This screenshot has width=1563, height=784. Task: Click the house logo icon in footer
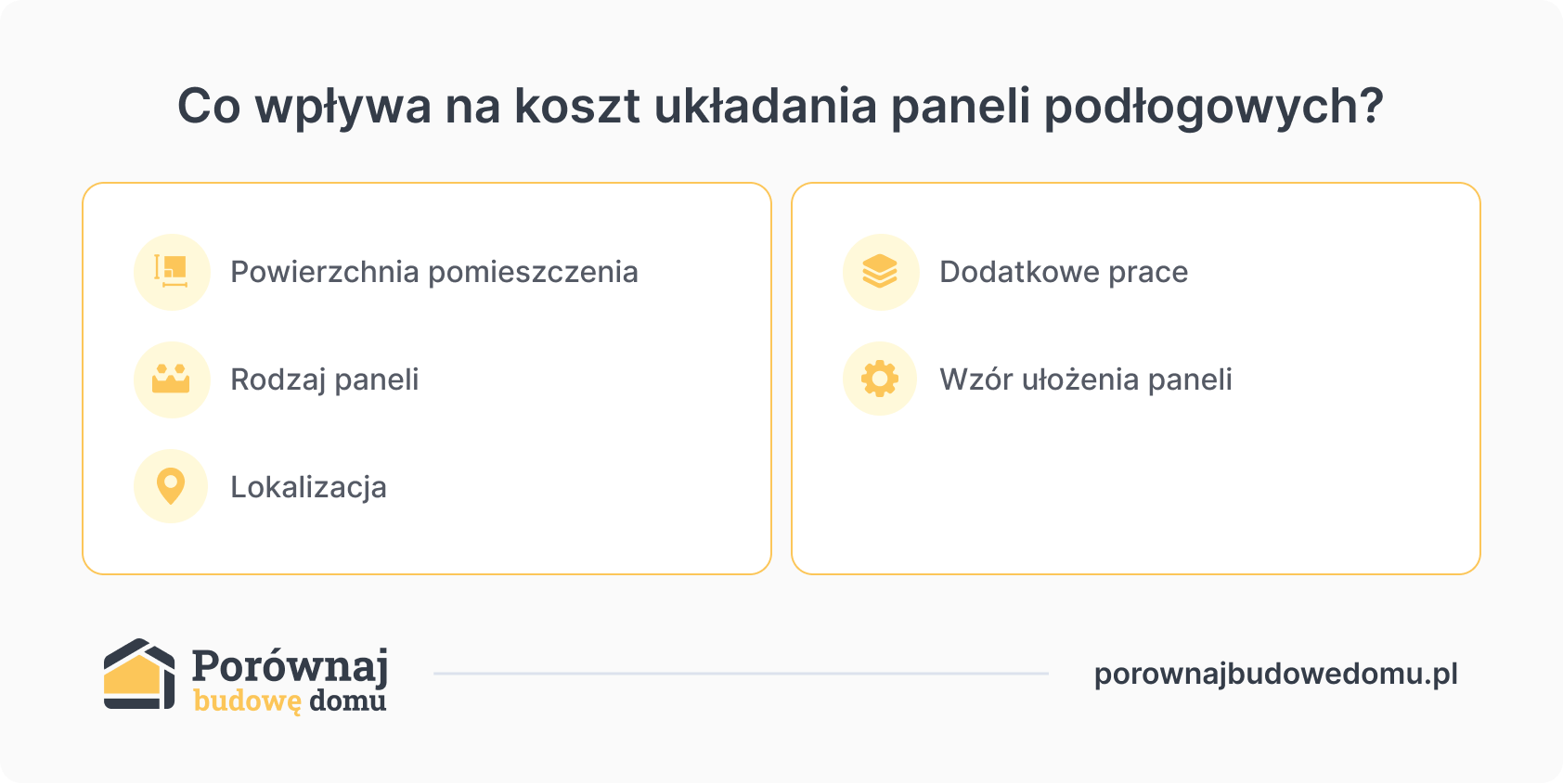[x=139, y=674]
